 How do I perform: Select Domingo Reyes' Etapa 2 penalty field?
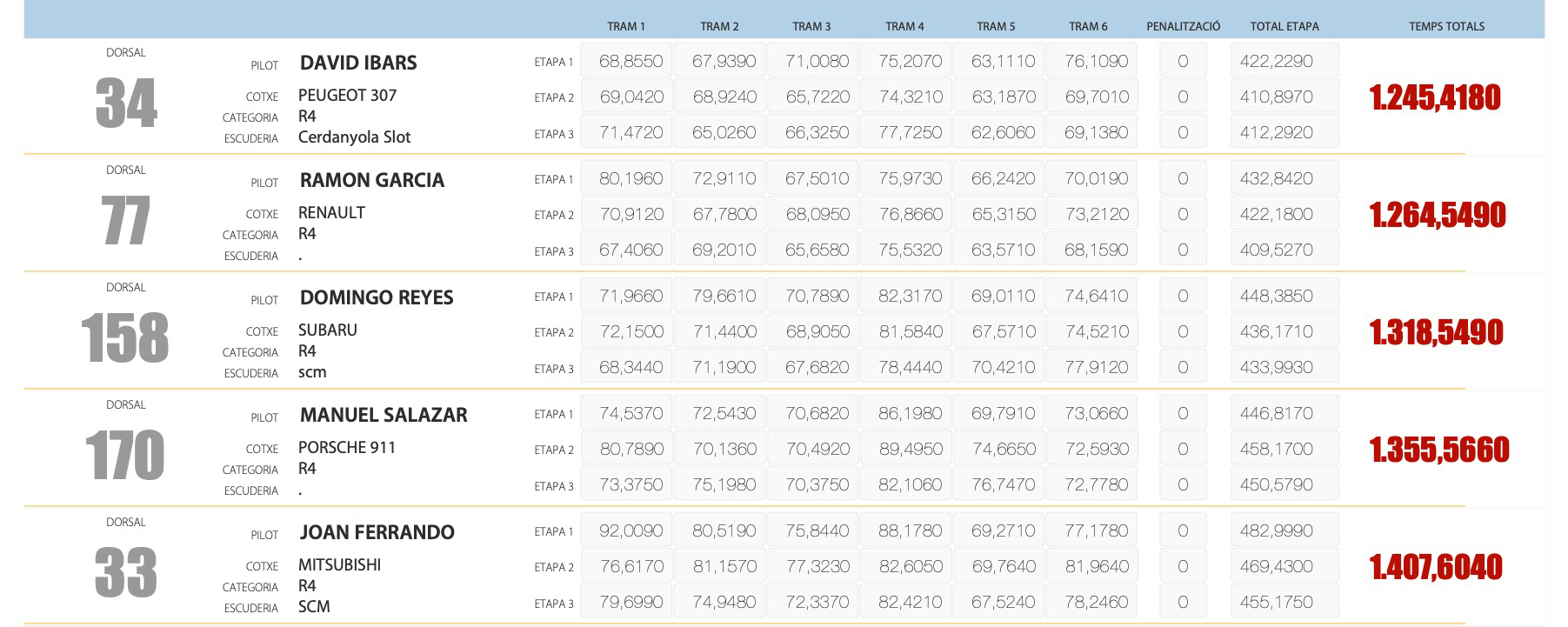[1183, 332]
